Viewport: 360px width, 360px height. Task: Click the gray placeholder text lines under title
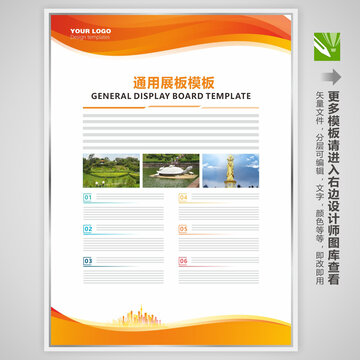pos(171,131)
